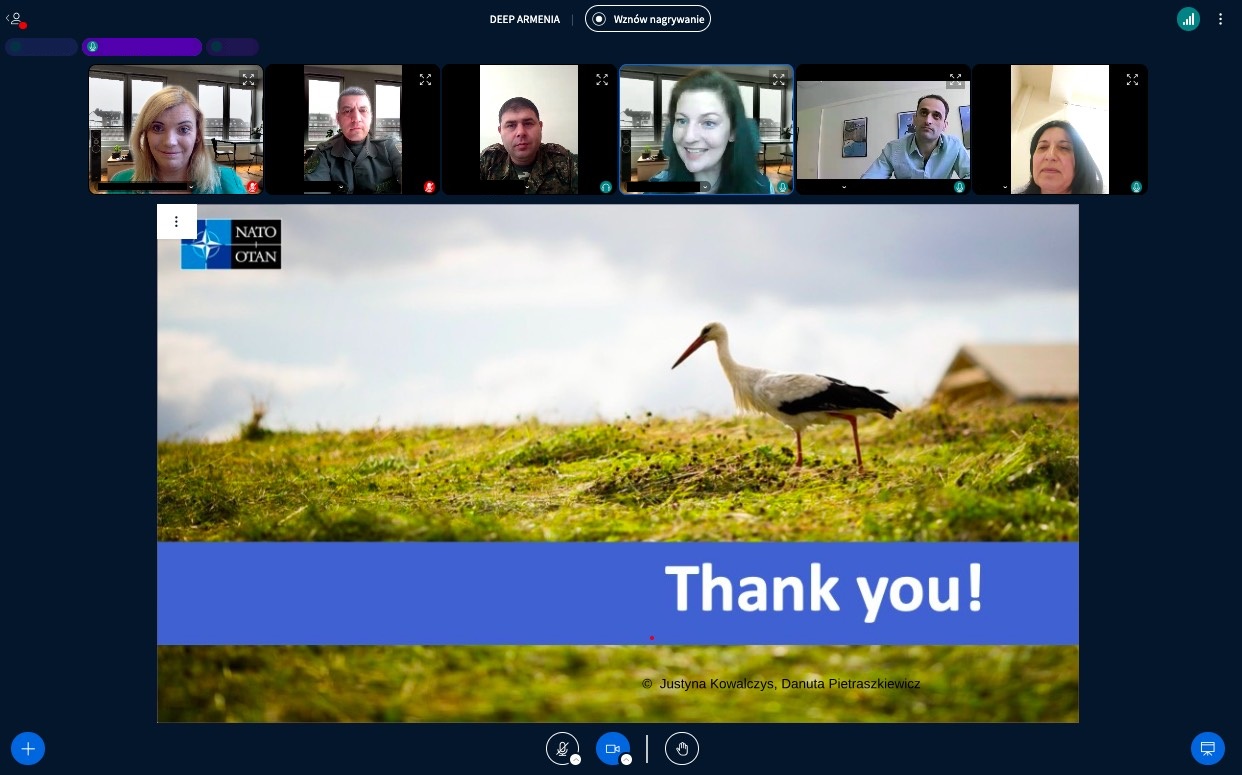Open the presentation options three-dot menu

[x=176, y=221]
